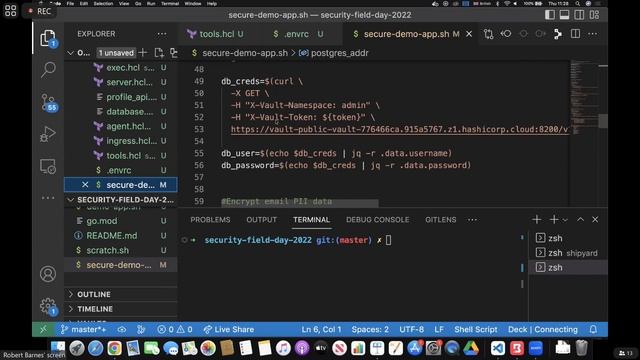Open the remote window button in status bar
Image resolution: width=640 pixels, height=360 pixels.
(43, 329)
